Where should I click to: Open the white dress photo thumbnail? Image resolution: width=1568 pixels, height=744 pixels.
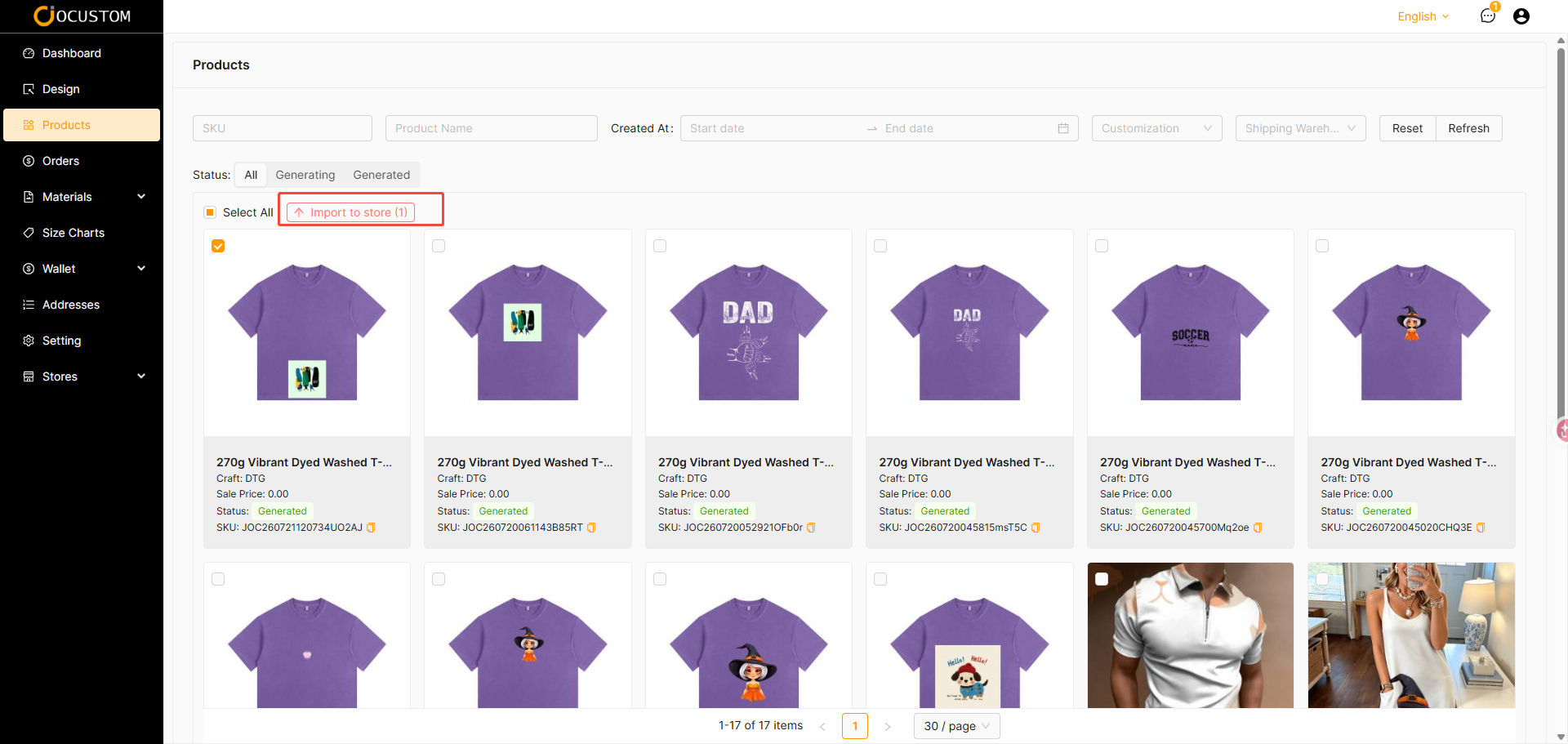1411,635
